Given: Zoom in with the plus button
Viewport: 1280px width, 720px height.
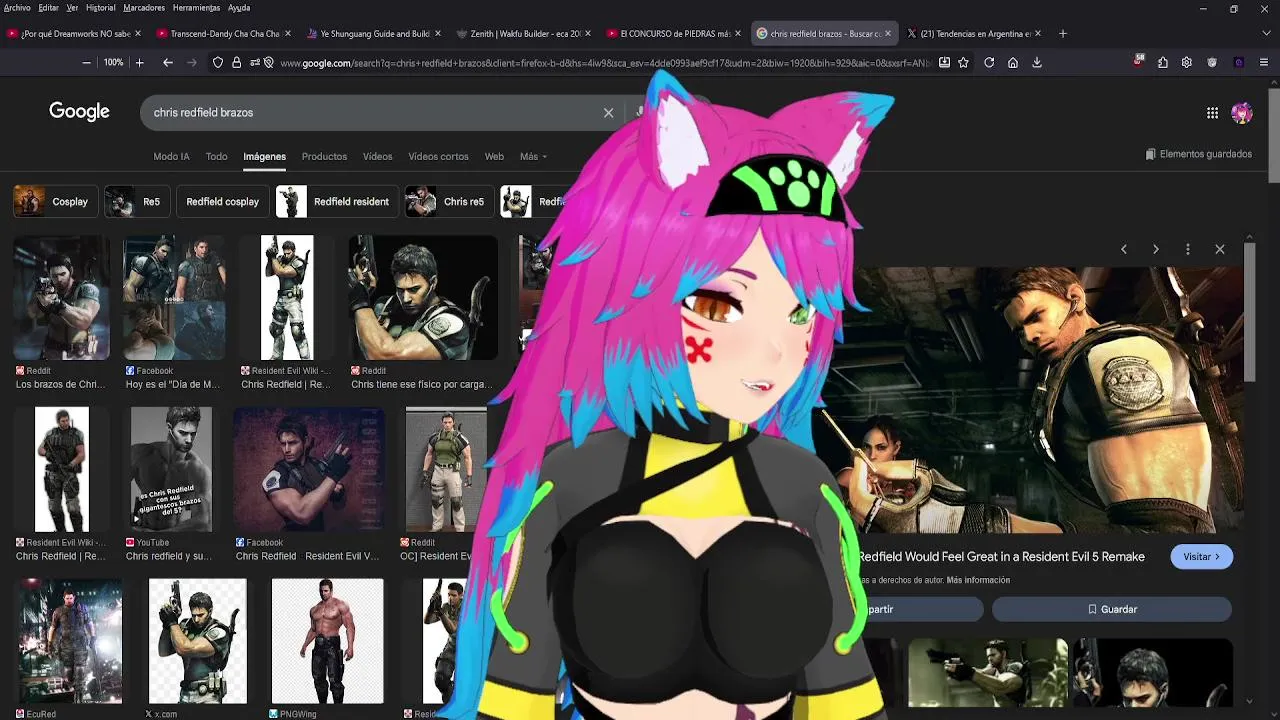Looking at the screenshot, I should pos(139,62).
